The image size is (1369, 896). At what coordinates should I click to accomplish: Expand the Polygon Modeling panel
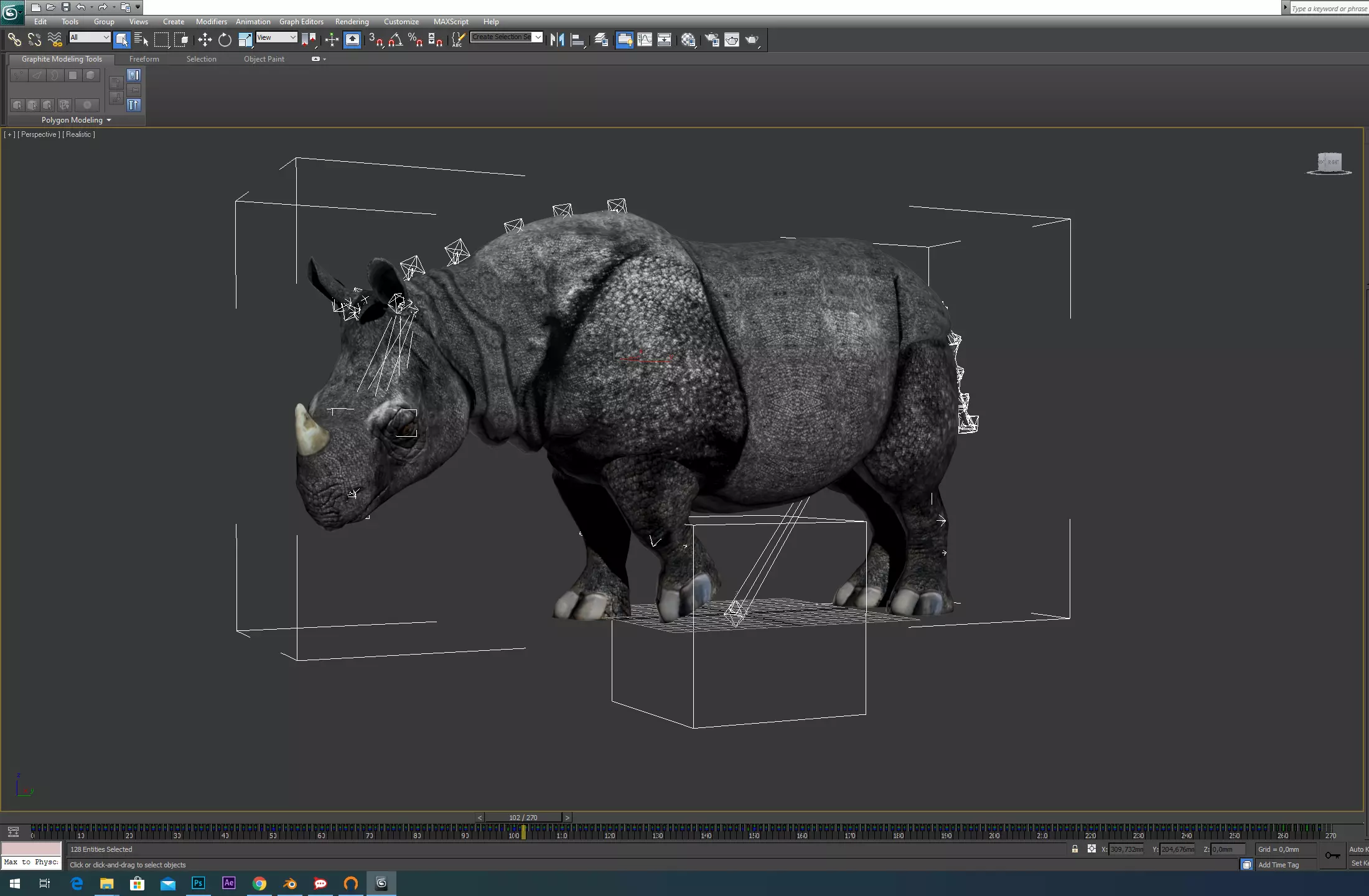pos(76,120)
